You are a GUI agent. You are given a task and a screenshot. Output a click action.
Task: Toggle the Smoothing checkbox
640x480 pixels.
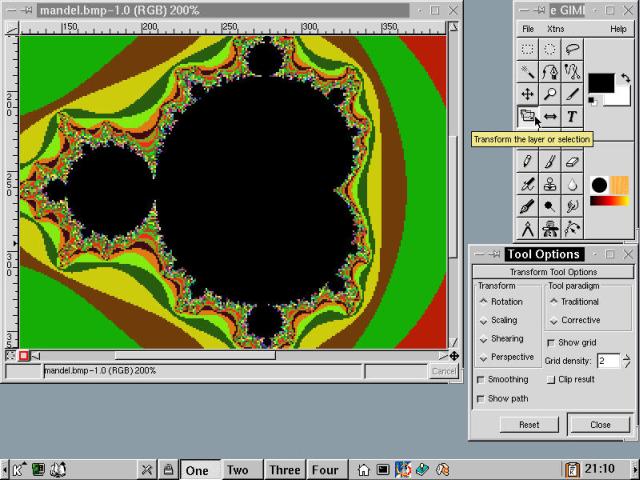[x=482, y=380]
